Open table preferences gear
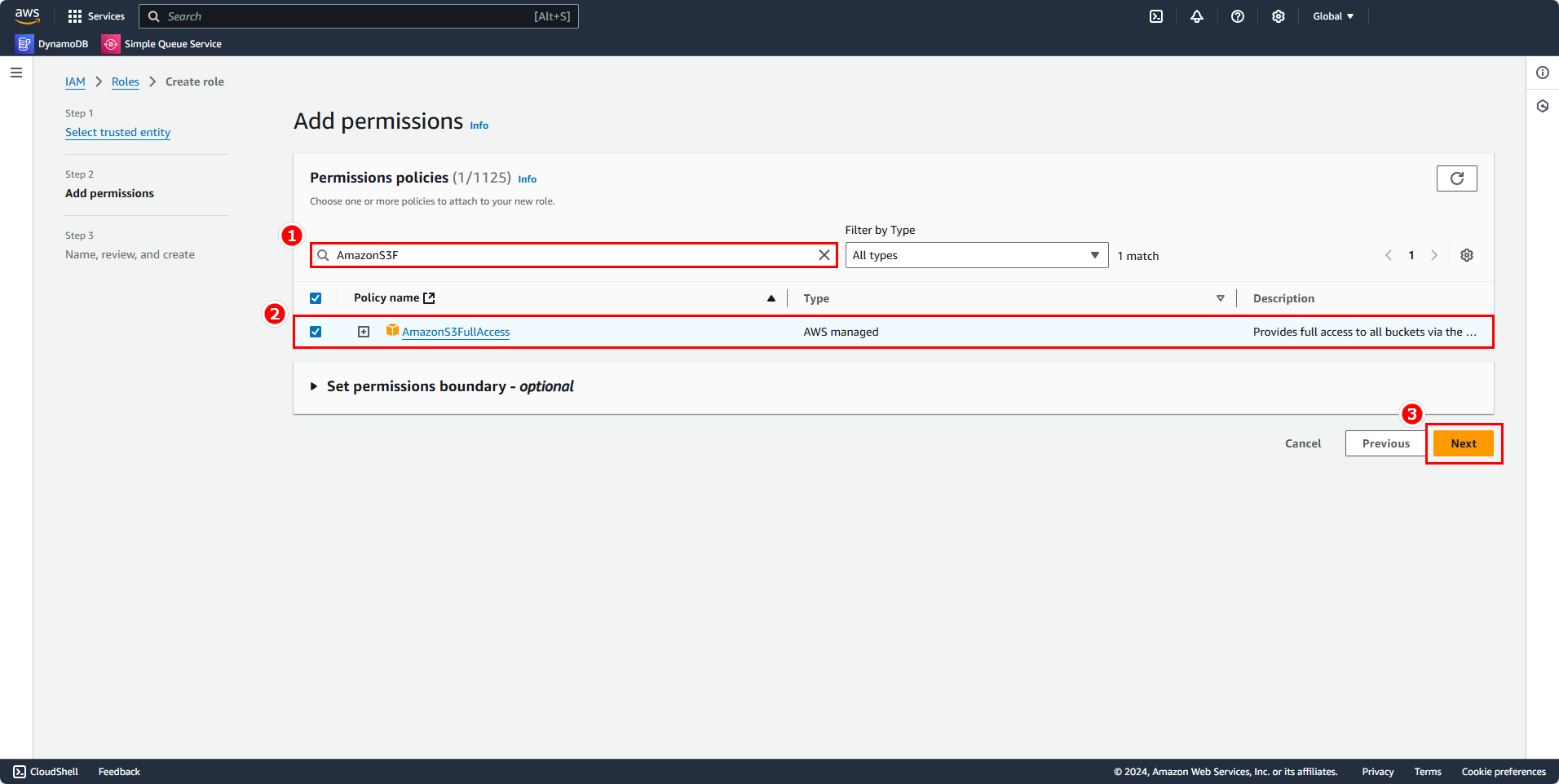1559x784 pixels. (1467, 255)
